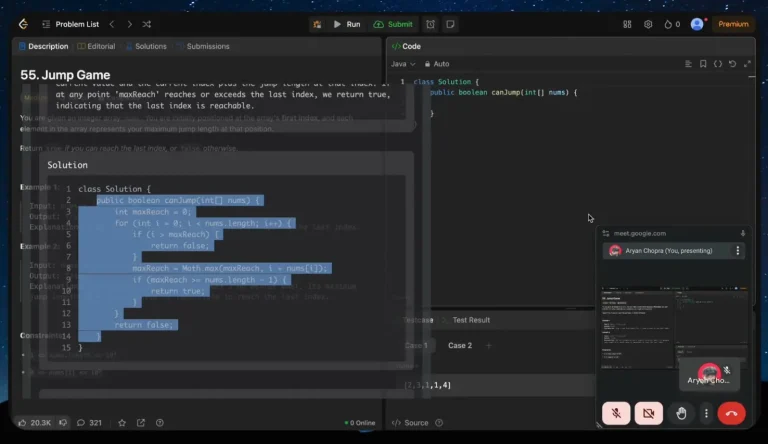The image size is (768, 444).
Task: Open help question mark in description footer
Action: point(160,422)
